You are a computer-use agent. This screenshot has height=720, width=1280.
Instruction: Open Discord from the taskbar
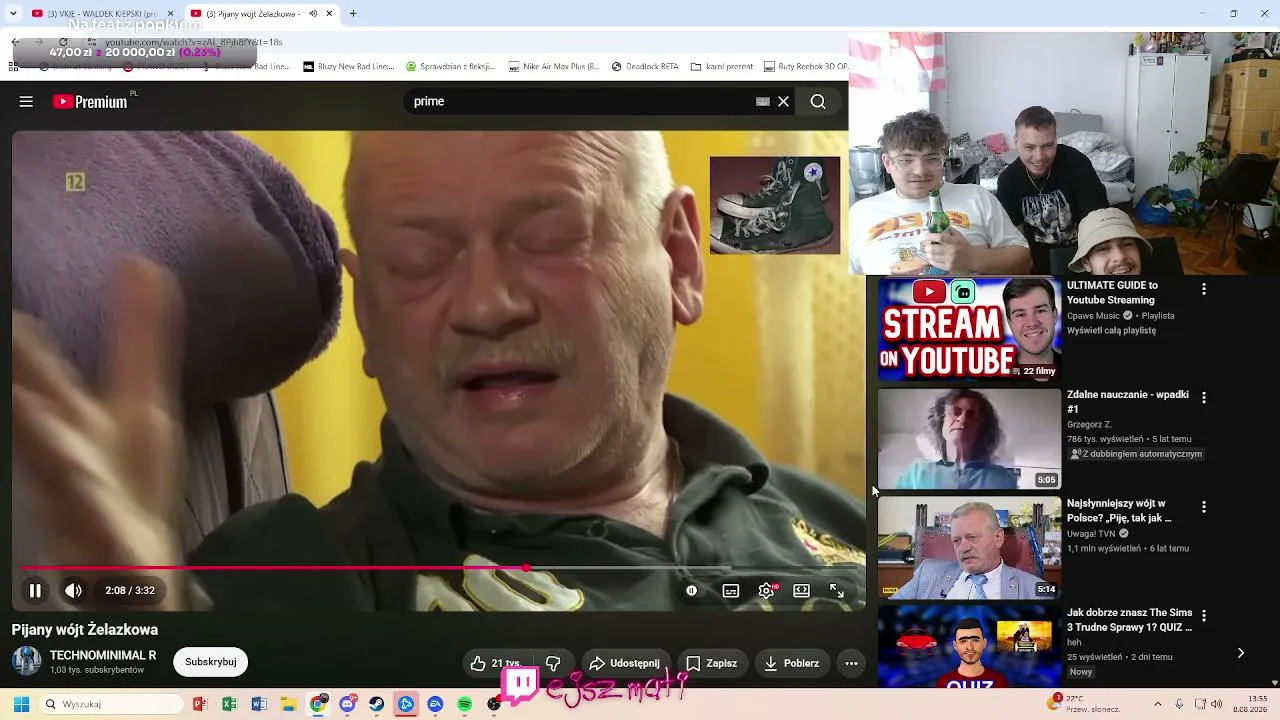(347, 704)
